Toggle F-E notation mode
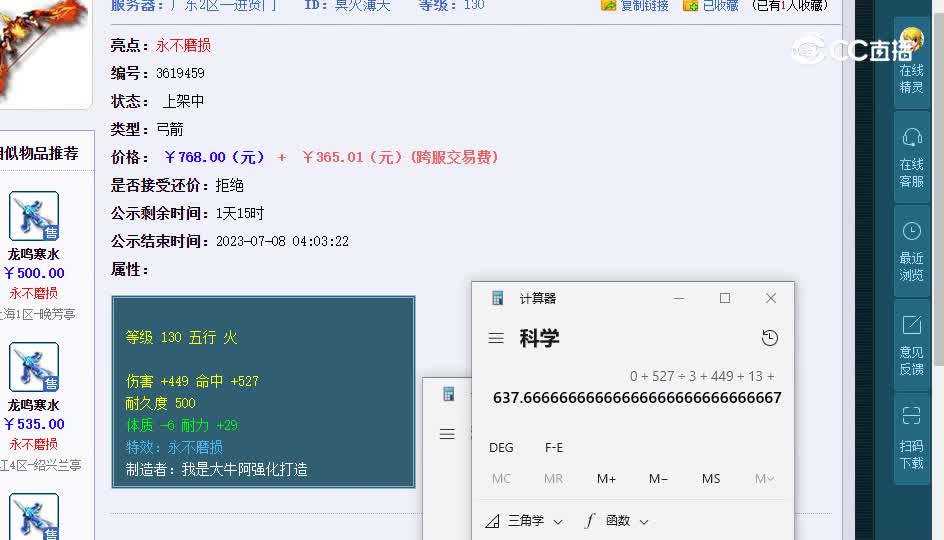The image size is (944, 540). [554, 448]
